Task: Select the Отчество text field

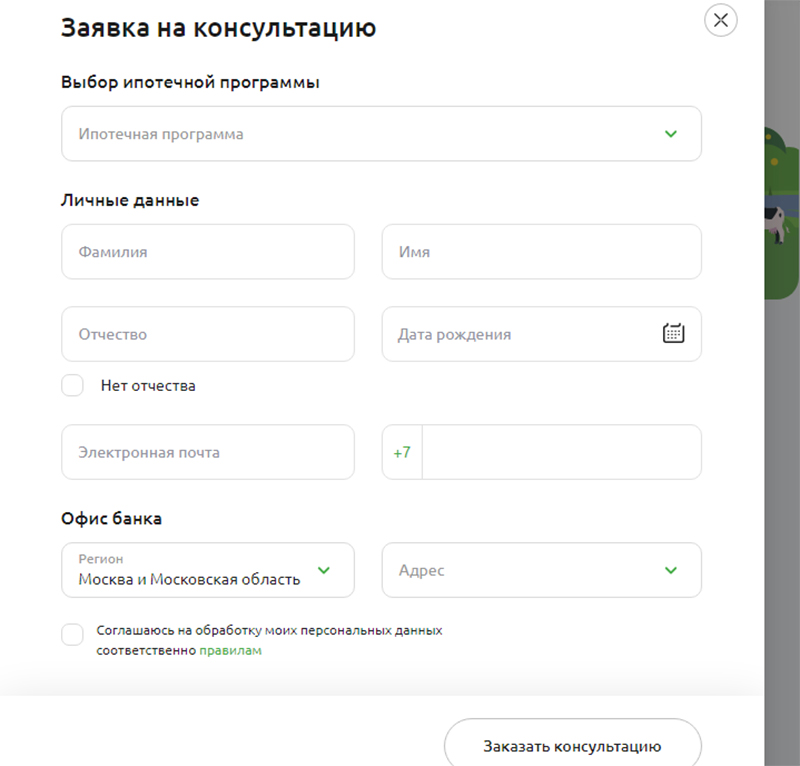Action: click(207, 334)
